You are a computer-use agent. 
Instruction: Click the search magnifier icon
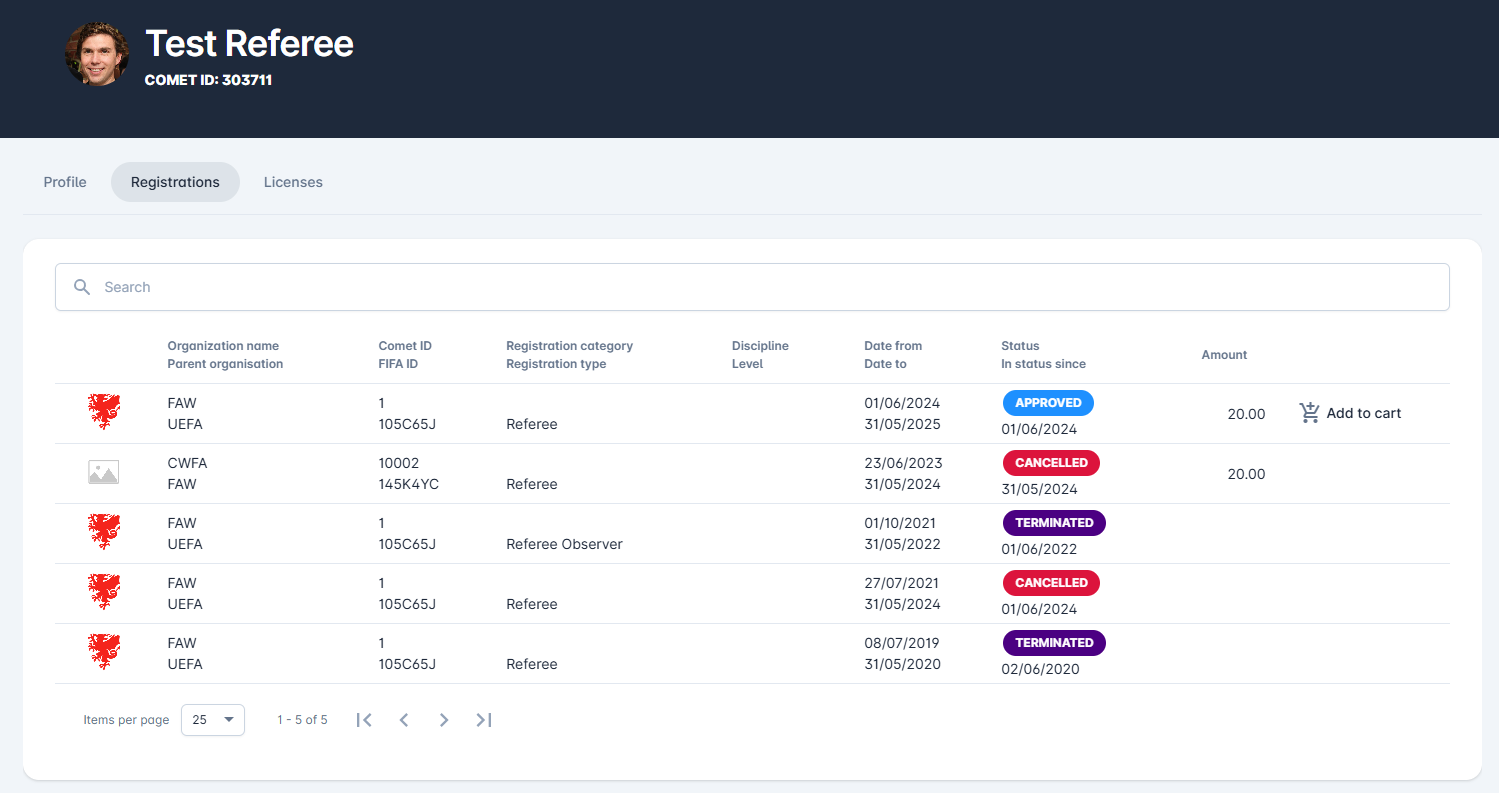coord(82,287)
